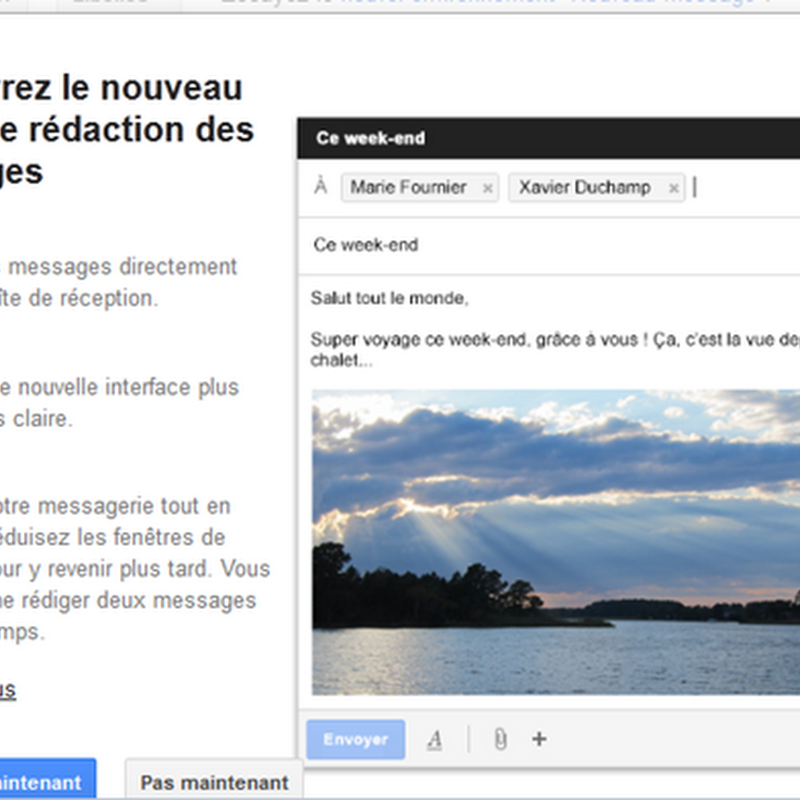This screenshot has width=800, height=800.
Task: Open text formatting options (A icon)
Action: [x=435, y=739]
